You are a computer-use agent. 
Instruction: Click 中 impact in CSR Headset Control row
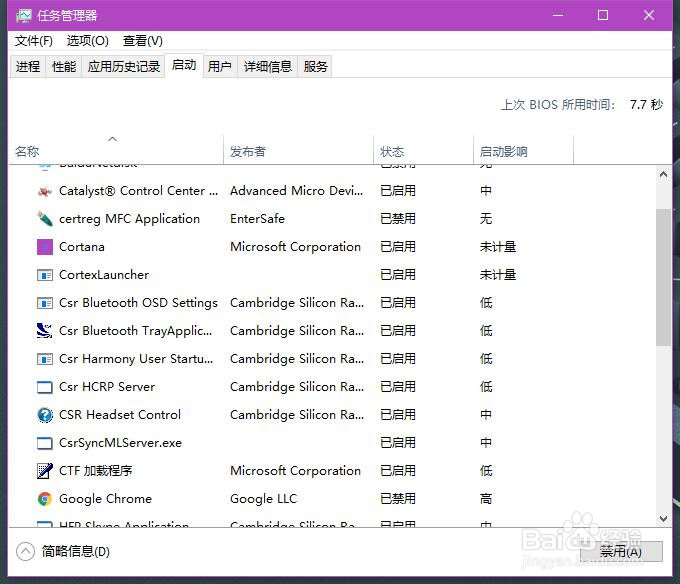(486, 415)
